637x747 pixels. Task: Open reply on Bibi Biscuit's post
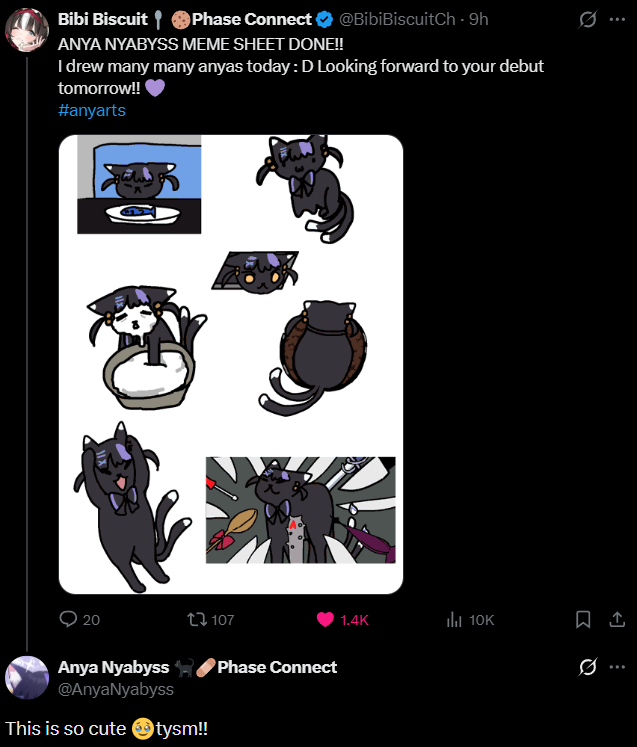[79, 619]
